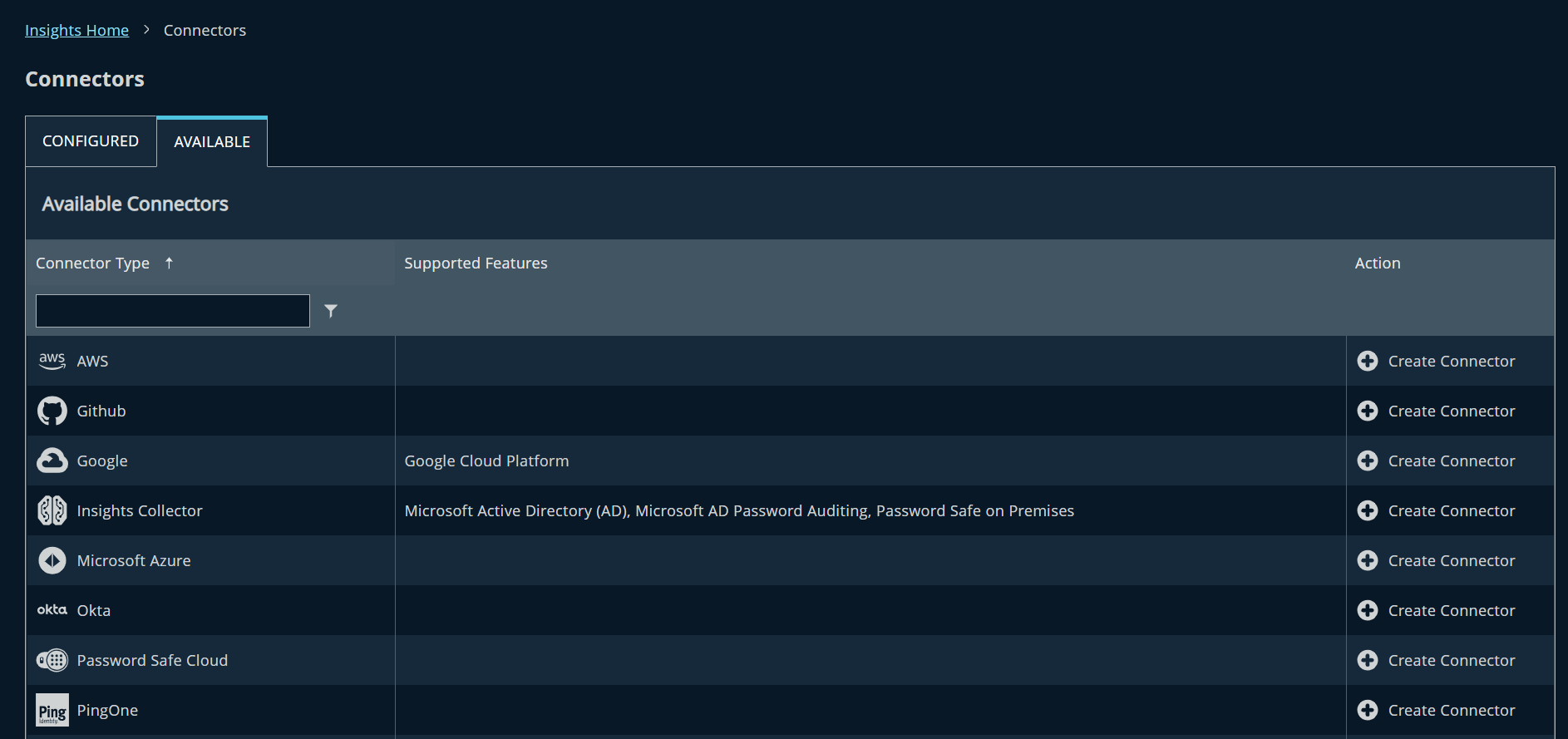1568x739 pixels.
Task: Create Connector for Password Safe Cloud
Action: (x=1452, y=660)
